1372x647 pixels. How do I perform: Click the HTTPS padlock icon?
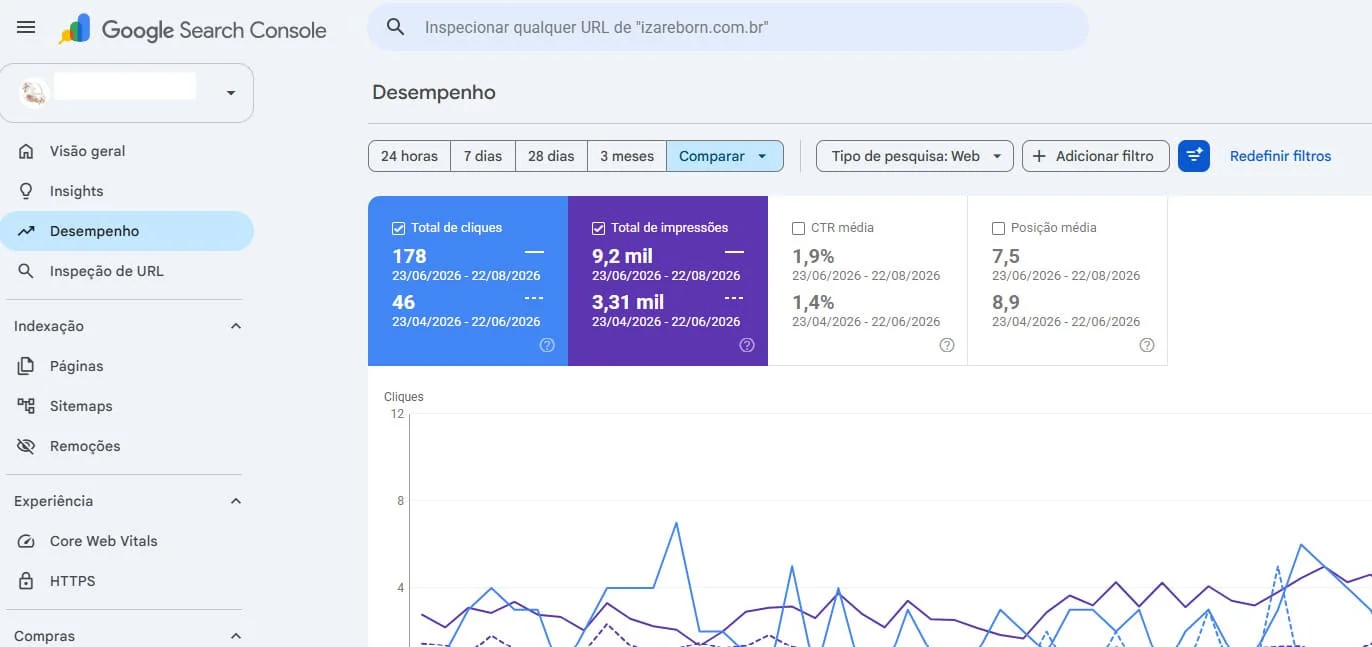click(x=26, y=581)
